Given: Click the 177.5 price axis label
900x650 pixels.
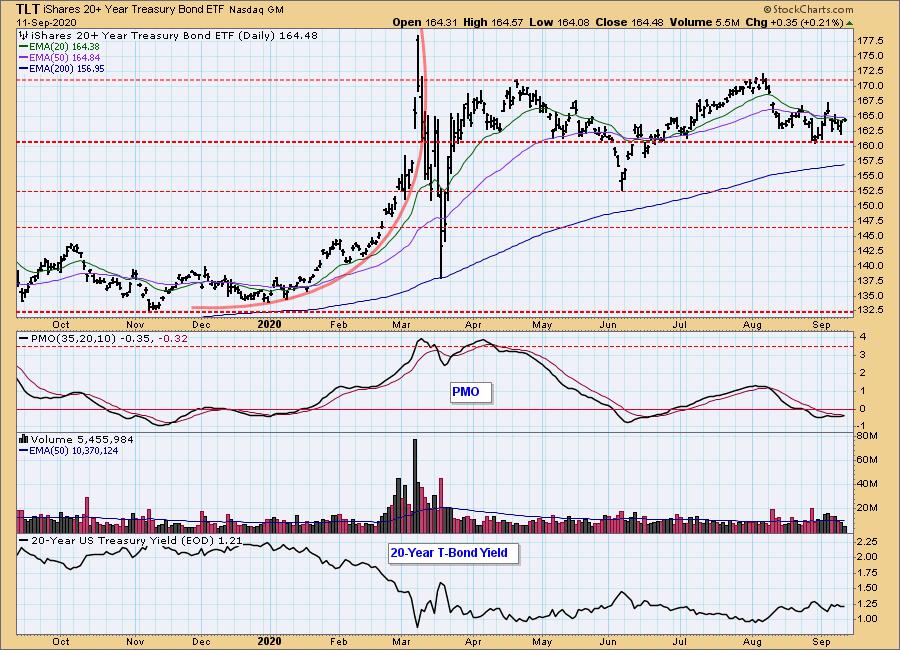Looking at the screenshot, I should point(870,41).
